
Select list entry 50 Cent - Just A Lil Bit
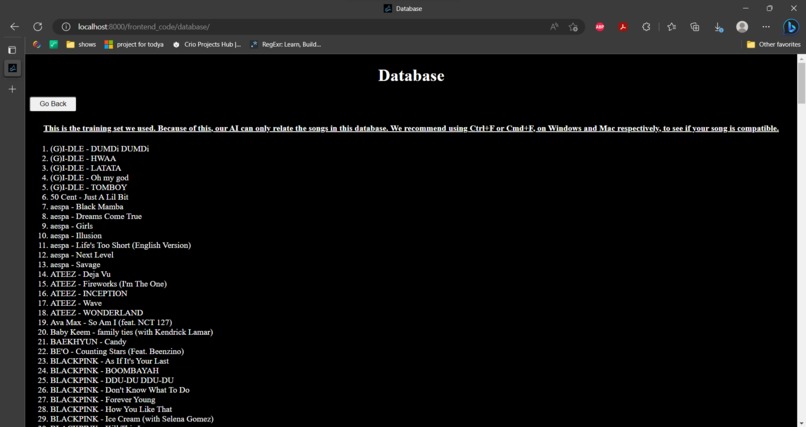(x=89, y=197)
